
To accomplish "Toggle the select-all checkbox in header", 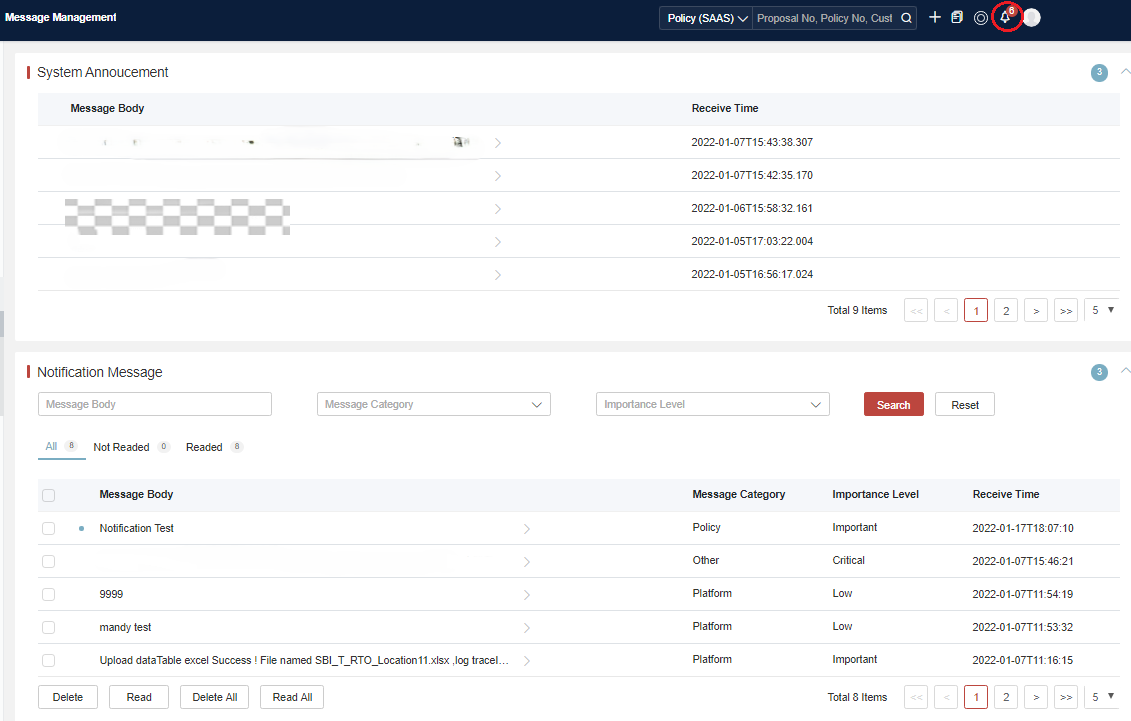I will 49,495.
